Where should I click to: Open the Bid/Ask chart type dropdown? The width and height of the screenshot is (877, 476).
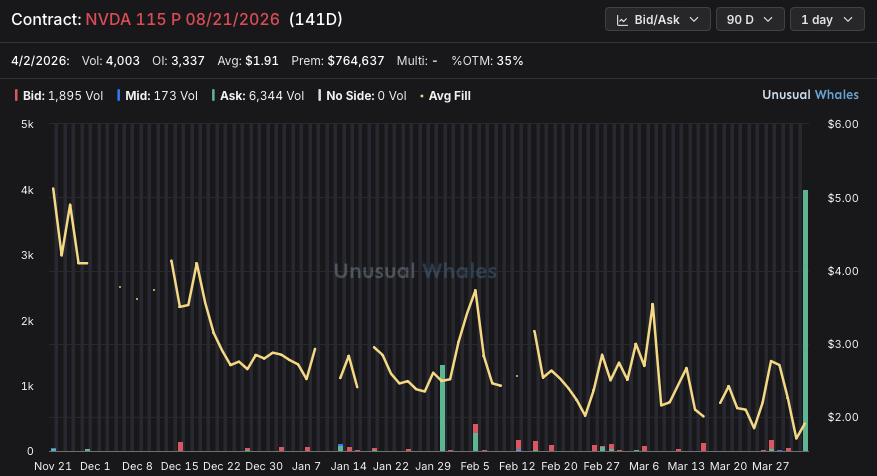coord(657,20)
